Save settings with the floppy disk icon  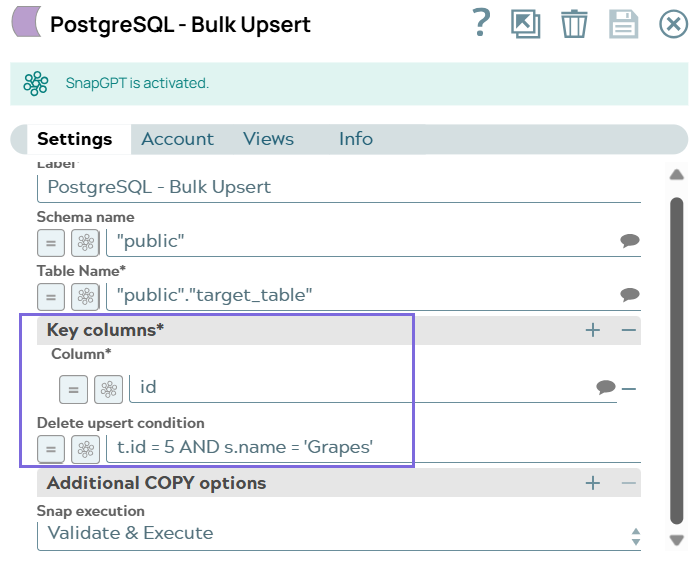[624, 24]
